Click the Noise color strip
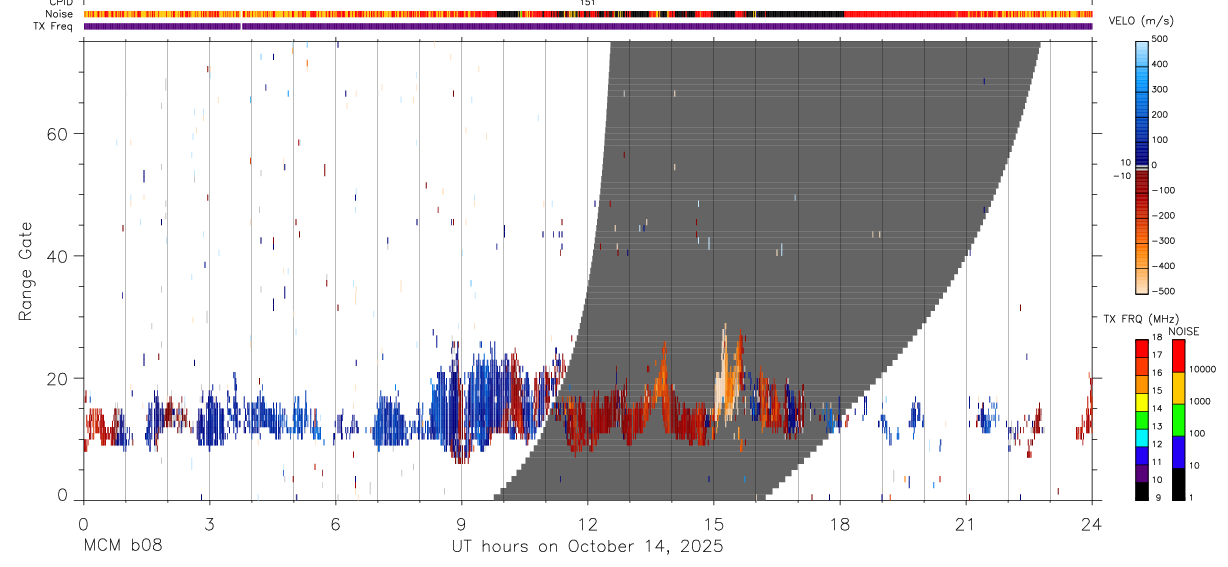Screen dimensions: 1228x567 click(588, 14)
